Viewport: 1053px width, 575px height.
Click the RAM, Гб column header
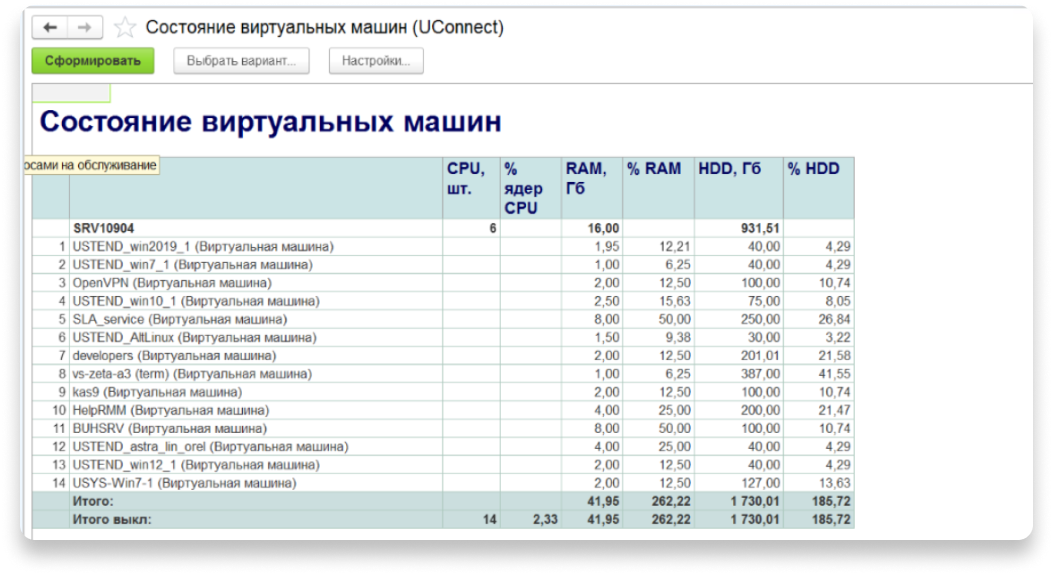(592, 188)
